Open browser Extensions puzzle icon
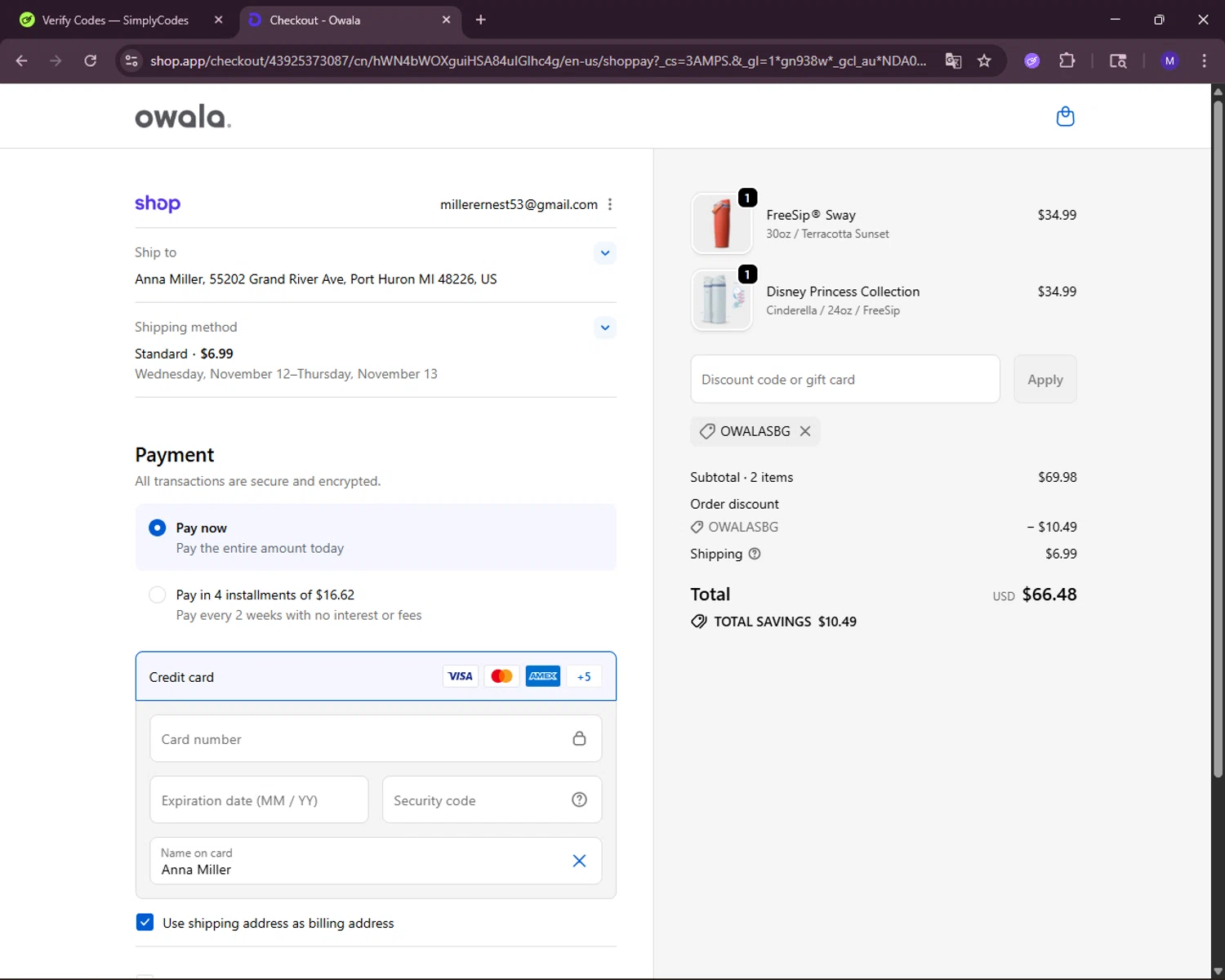Viewport: 1225px width, 980px height. point(1067,60)
